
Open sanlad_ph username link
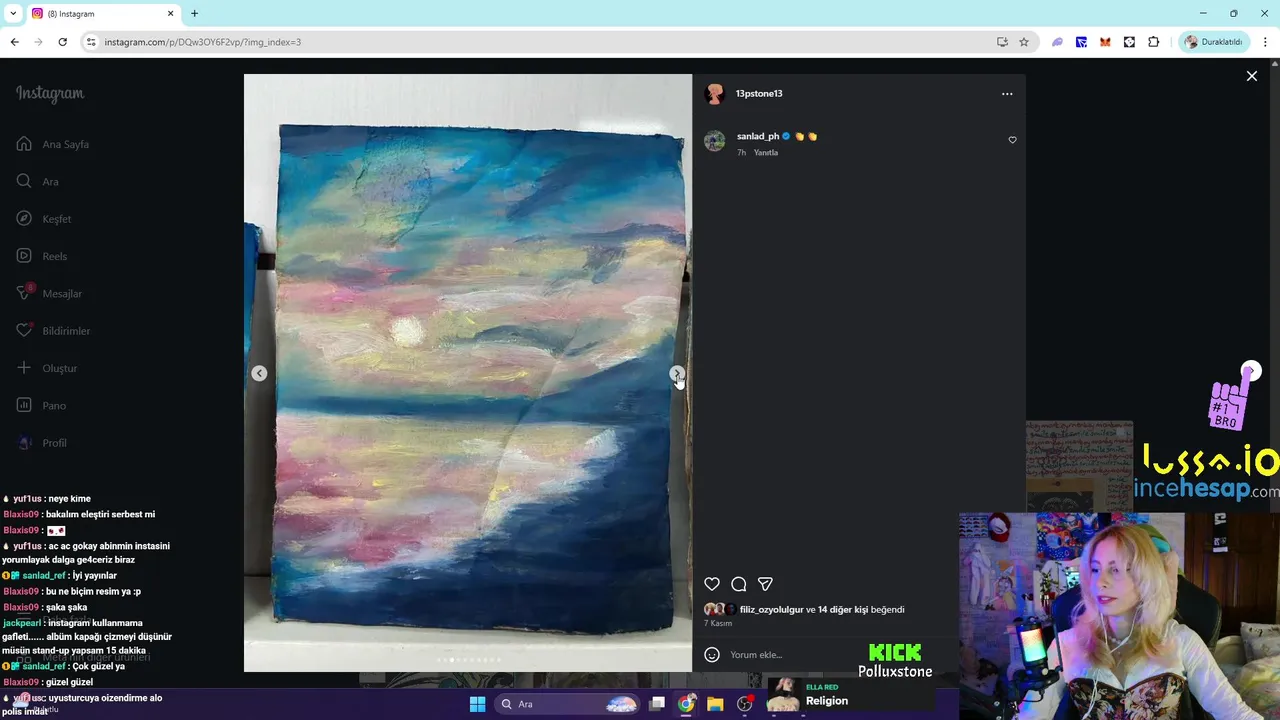[758, 136]
